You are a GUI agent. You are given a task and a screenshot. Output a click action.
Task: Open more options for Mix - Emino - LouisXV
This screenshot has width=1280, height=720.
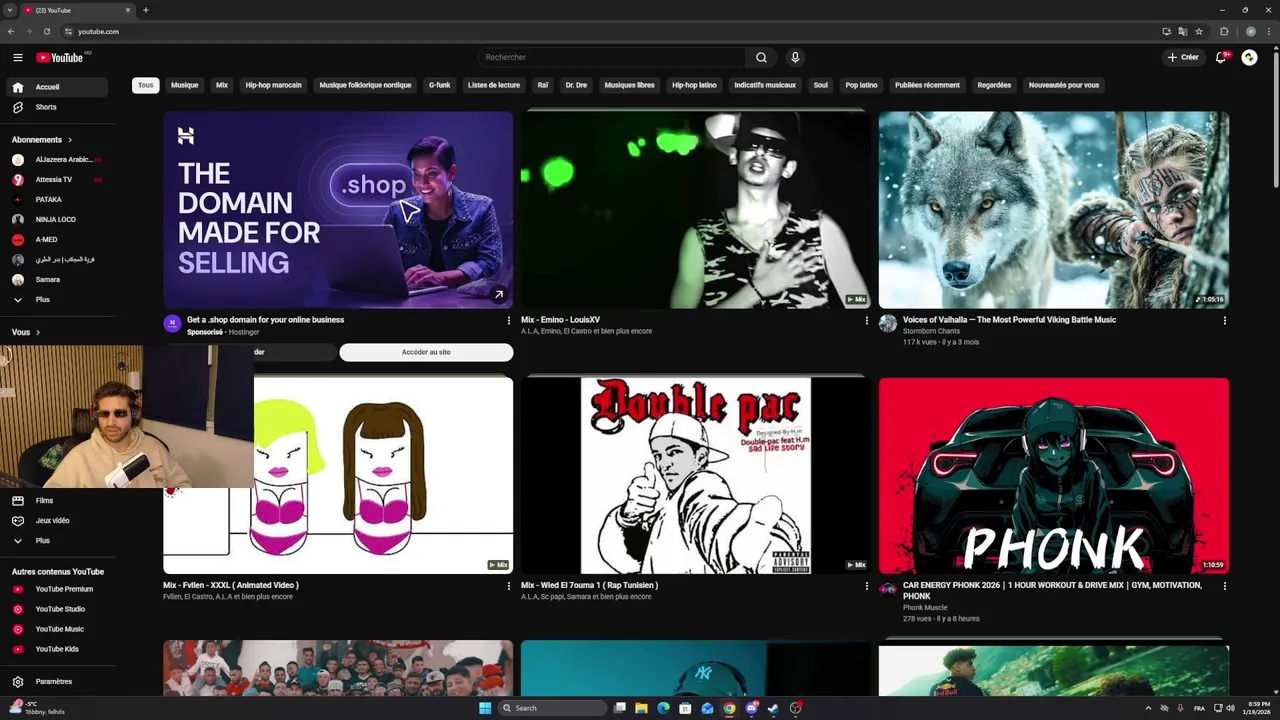[x=866, y=321]
